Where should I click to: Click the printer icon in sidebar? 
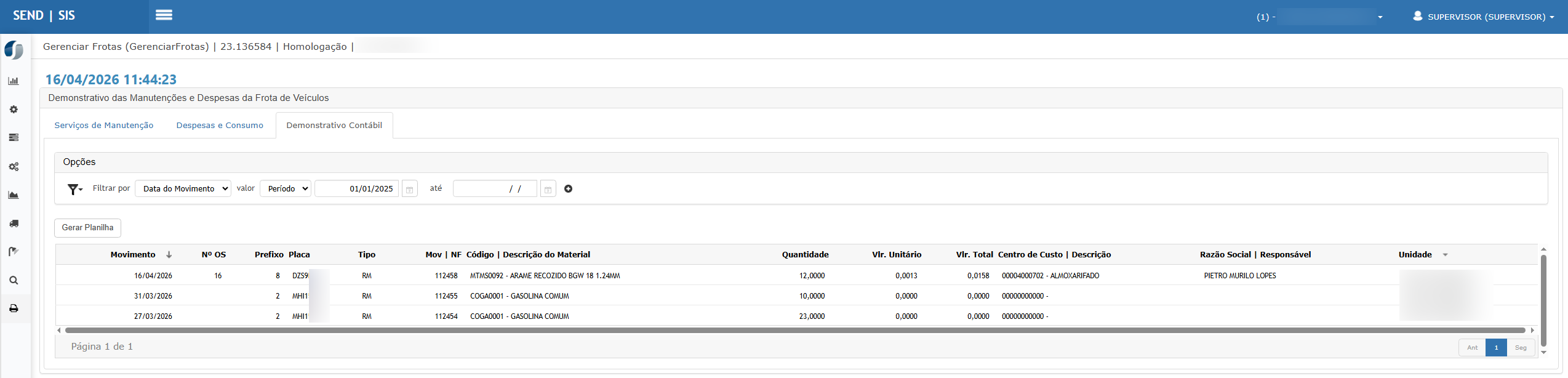click(14, 308)
